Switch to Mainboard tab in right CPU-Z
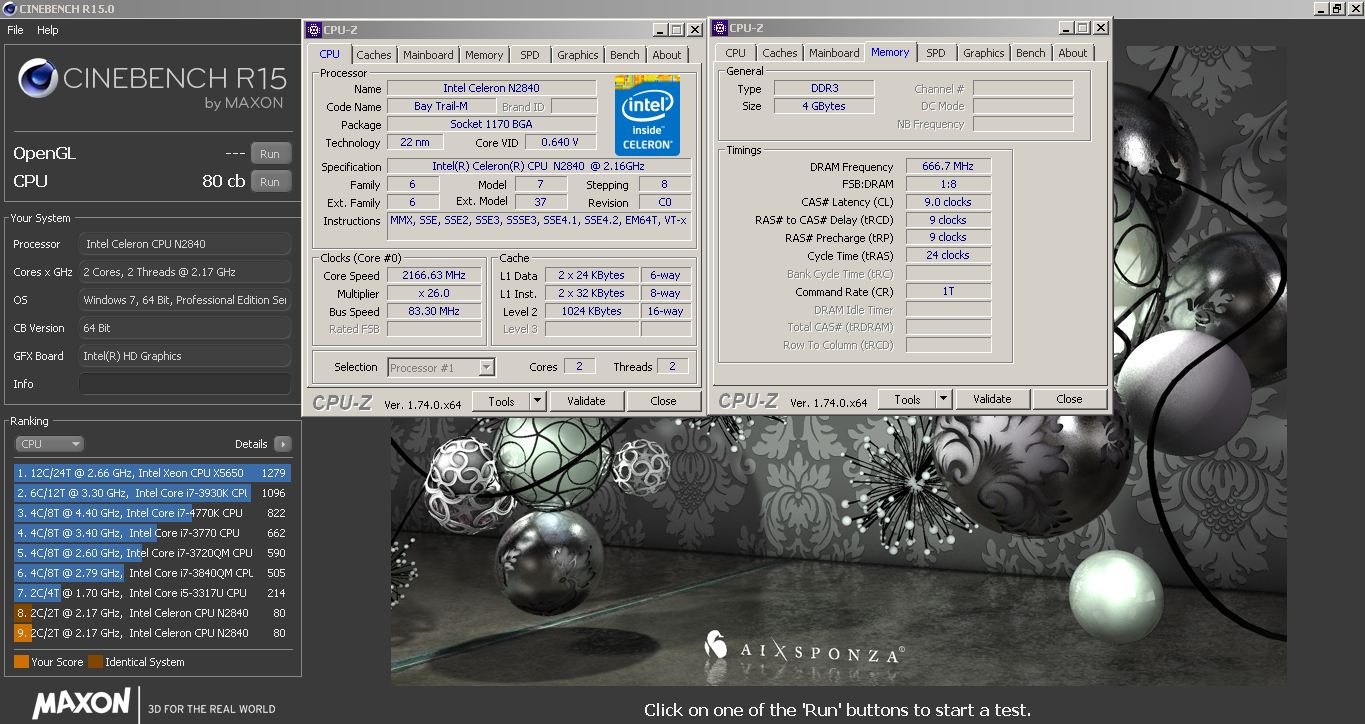The width and height of the screenshot is (1365, 724). [x=834, y=53]
